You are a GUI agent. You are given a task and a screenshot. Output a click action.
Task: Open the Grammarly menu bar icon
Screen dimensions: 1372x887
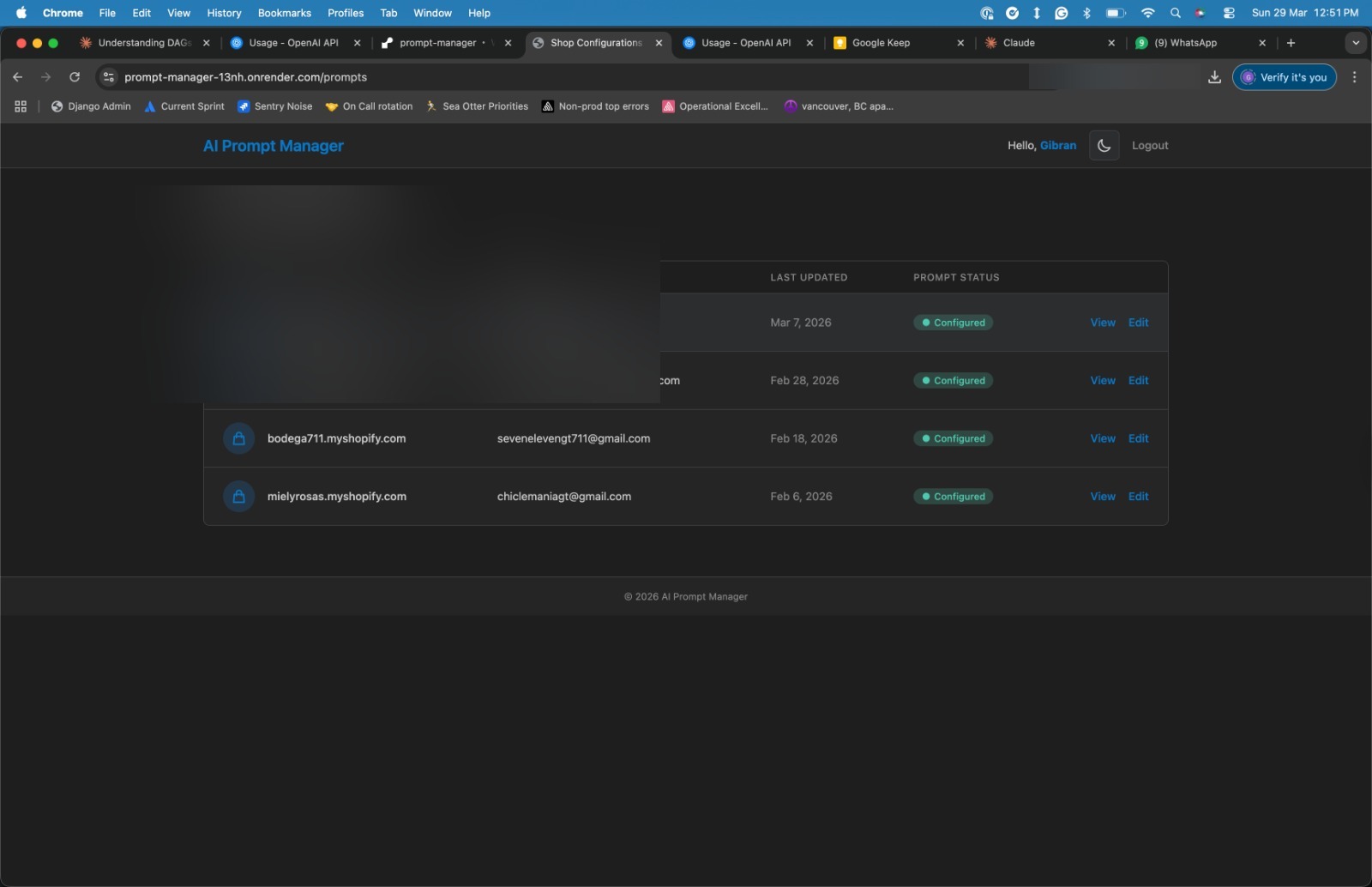coord(1062,13)
